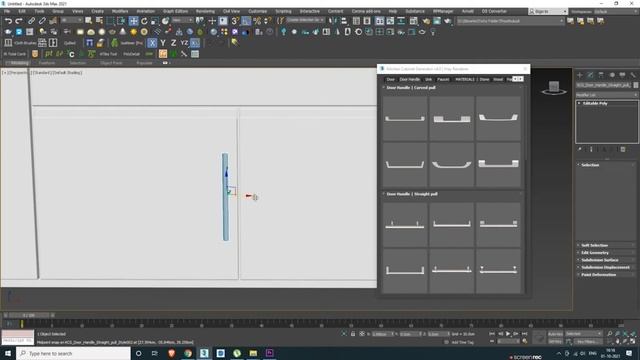Screen dimensions: 640x360
Task: Toggle the Percent Snap icon
Action: click(x=257, y=21)
